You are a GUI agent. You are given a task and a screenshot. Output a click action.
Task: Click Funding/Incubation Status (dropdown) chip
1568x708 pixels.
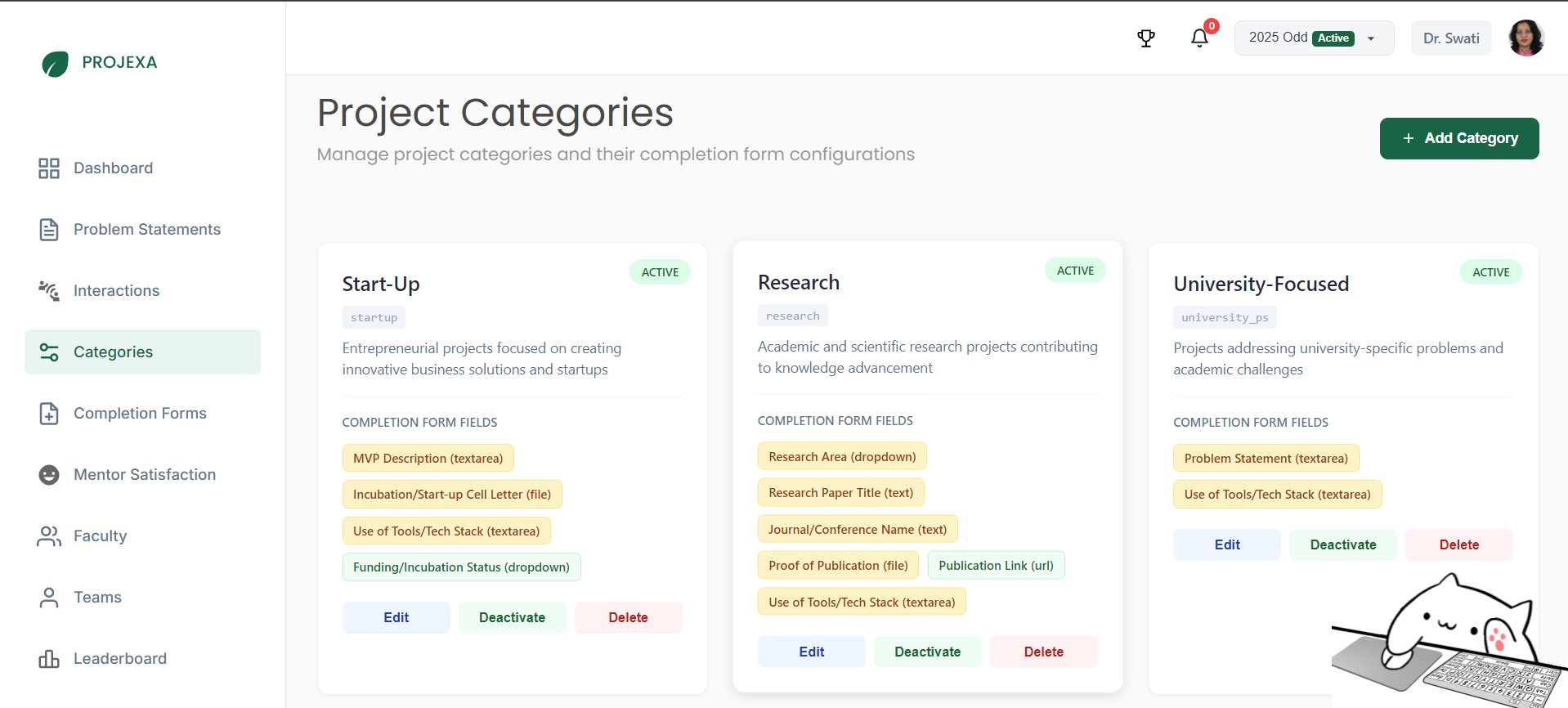(462, 567)
